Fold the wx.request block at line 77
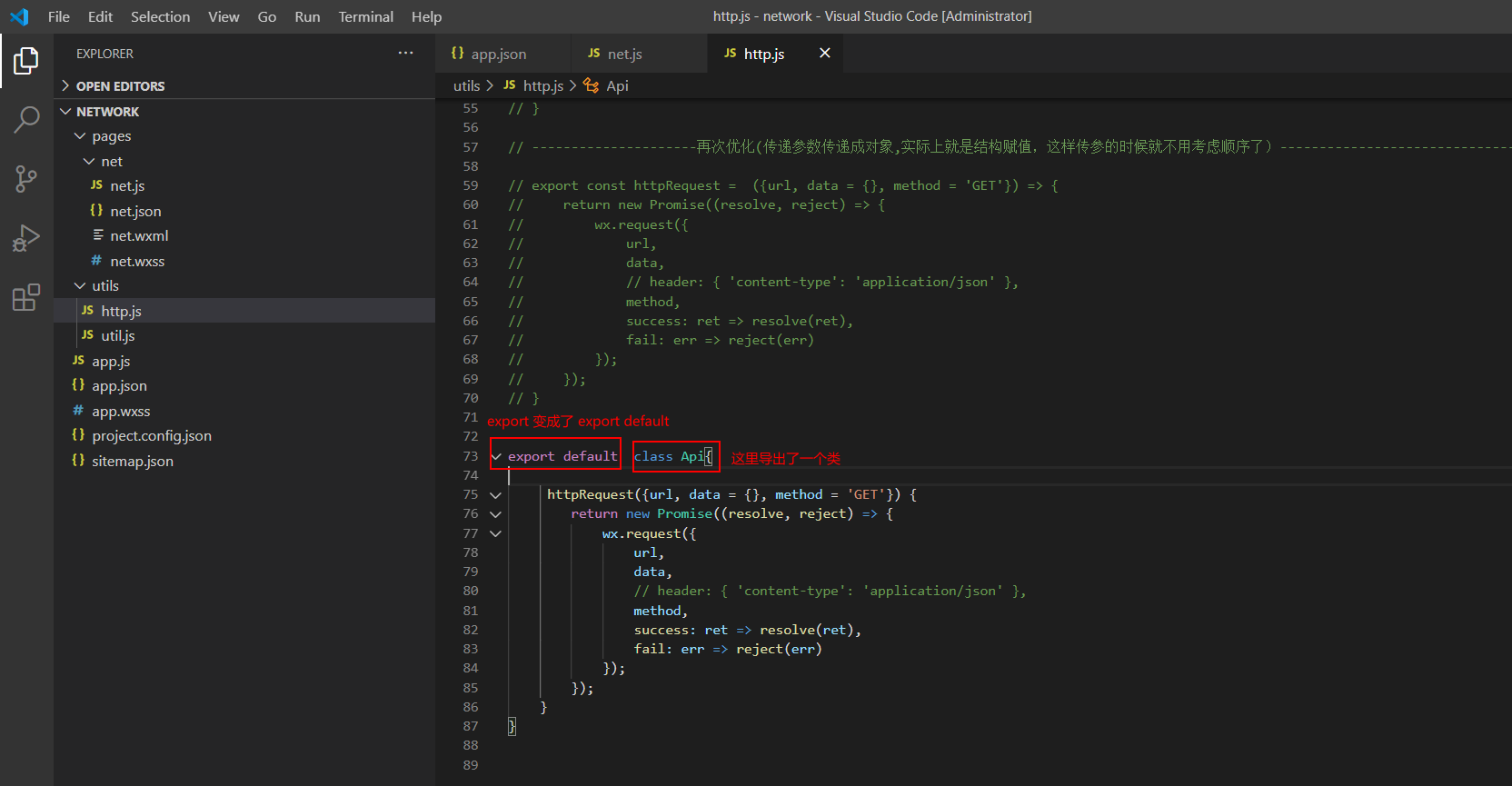This screenshot has height=786, width=1512. pyautogui.click(x=495, y=534)
